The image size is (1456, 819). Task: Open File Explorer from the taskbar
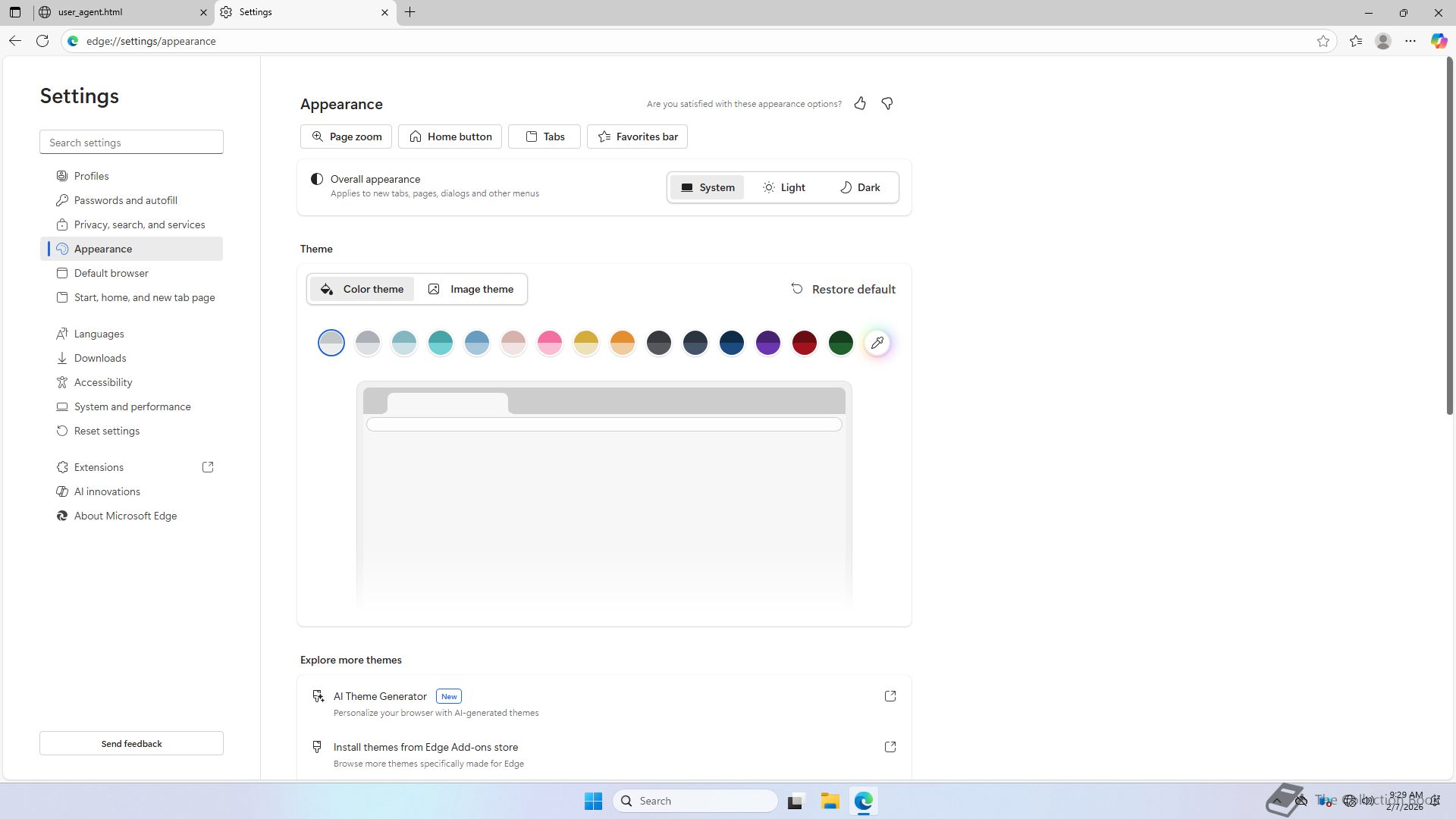[x=830, y=801]
